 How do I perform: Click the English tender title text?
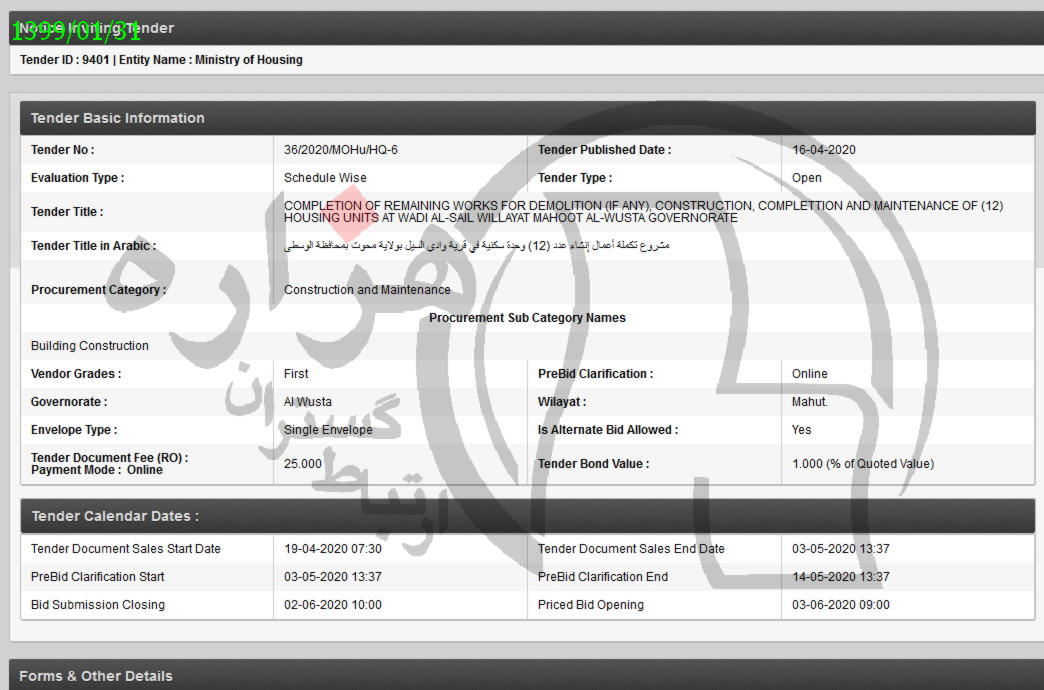643,212
